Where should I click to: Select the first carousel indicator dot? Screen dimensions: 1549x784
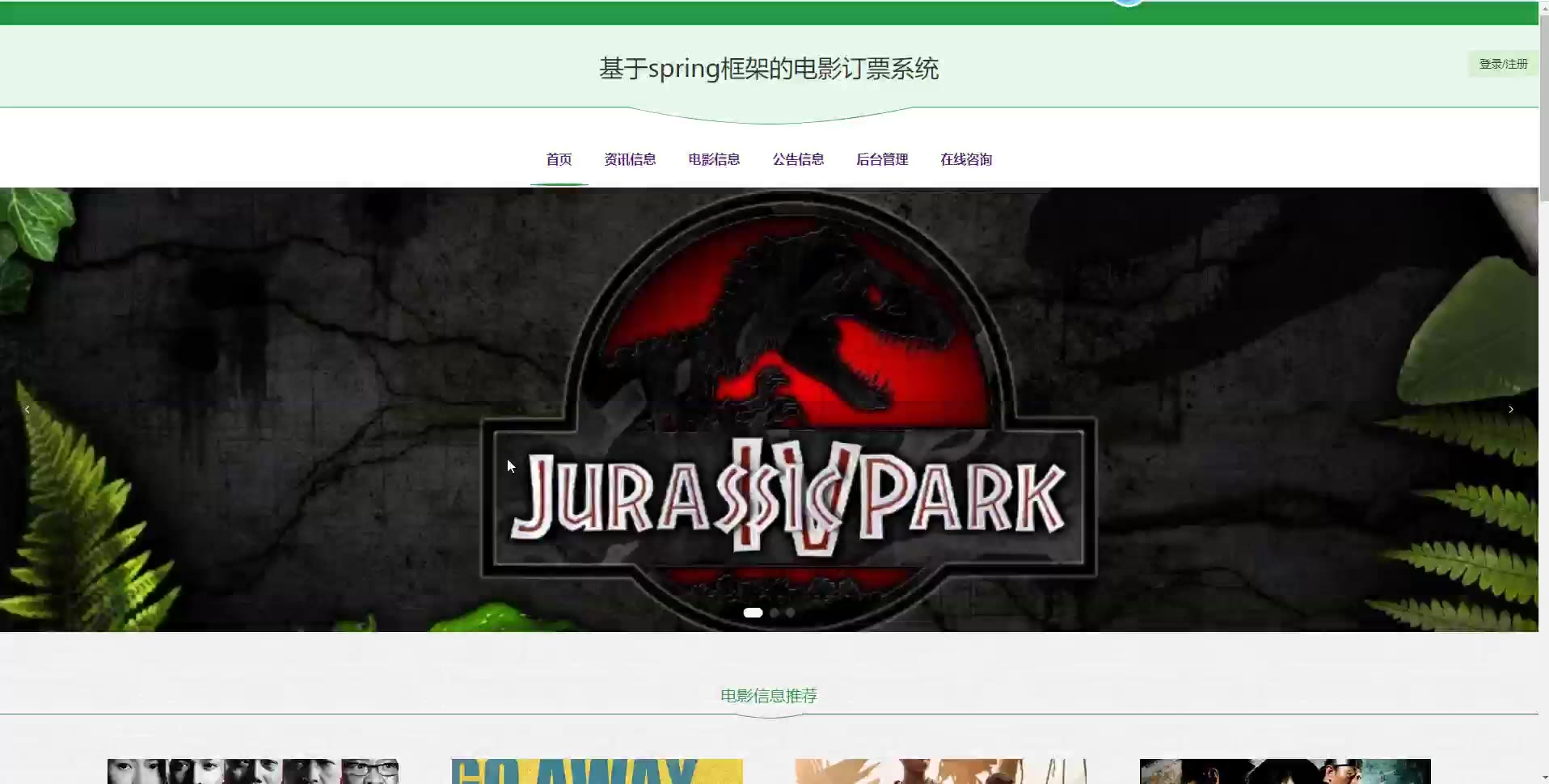753,613
